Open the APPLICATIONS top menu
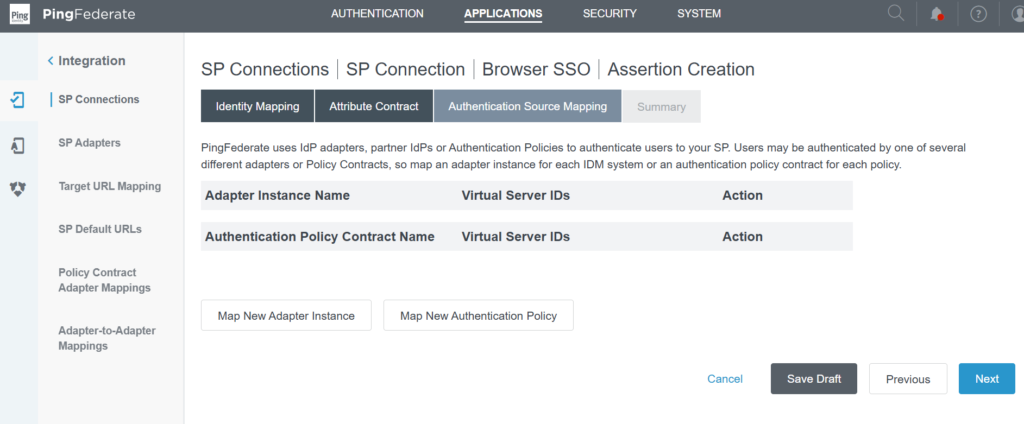The image size is (1024, 424). pyautogui.click(x=503, y=14)
